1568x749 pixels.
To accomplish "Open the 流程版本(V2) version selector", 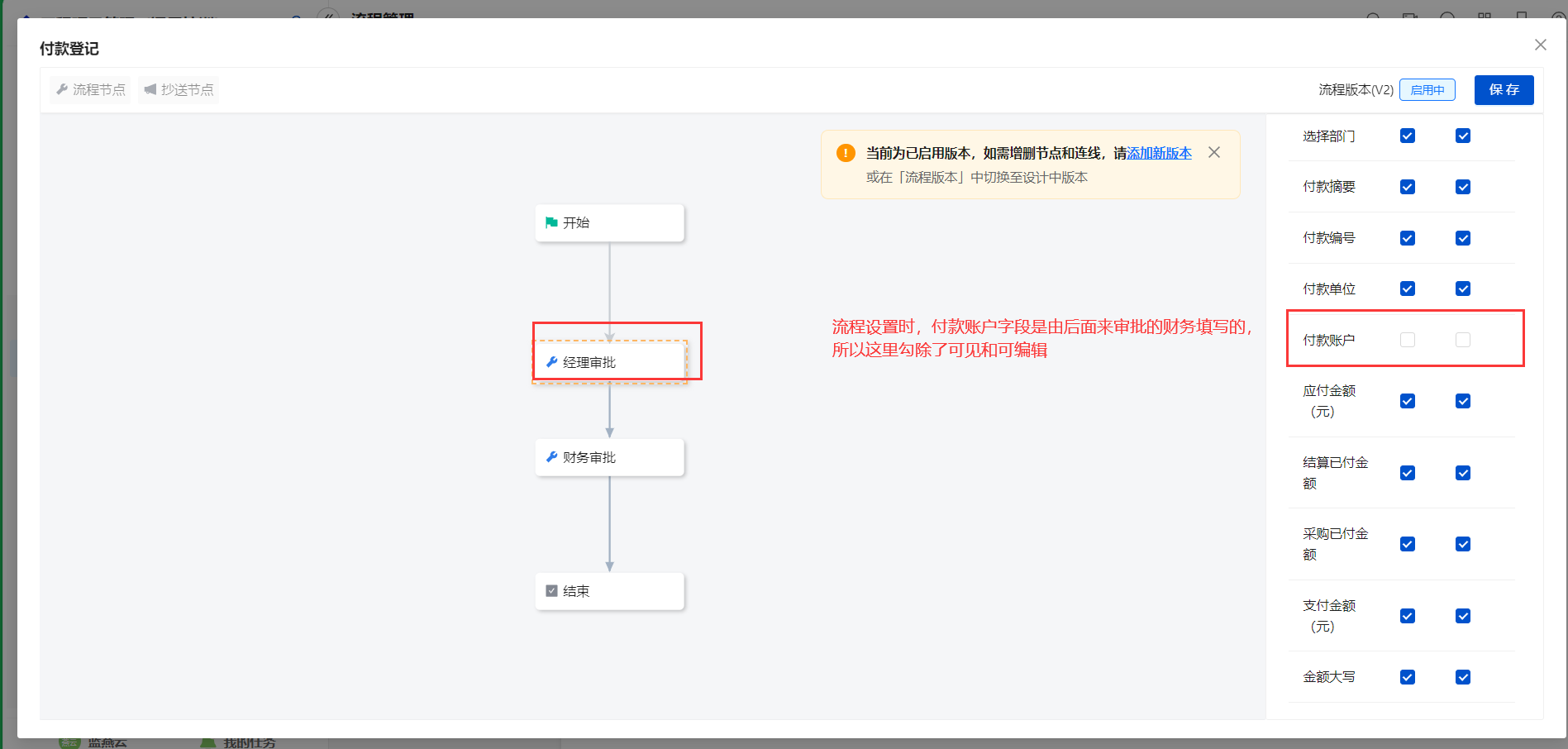I will pyautogui.click(x=1356, y=90).
